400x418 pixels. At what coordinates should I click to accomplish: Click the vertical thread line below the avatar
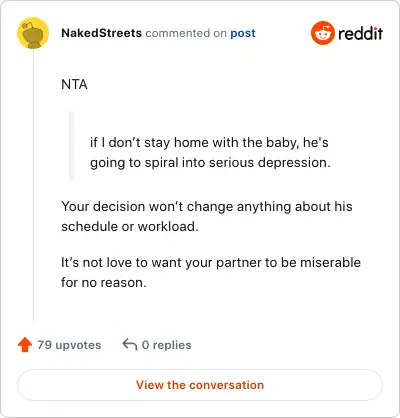[33, 186]
